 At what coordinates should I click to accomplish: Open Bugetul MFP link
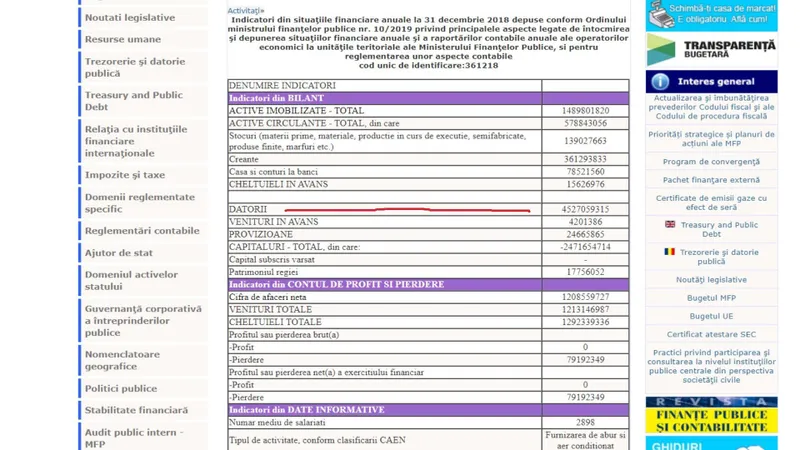711,298
